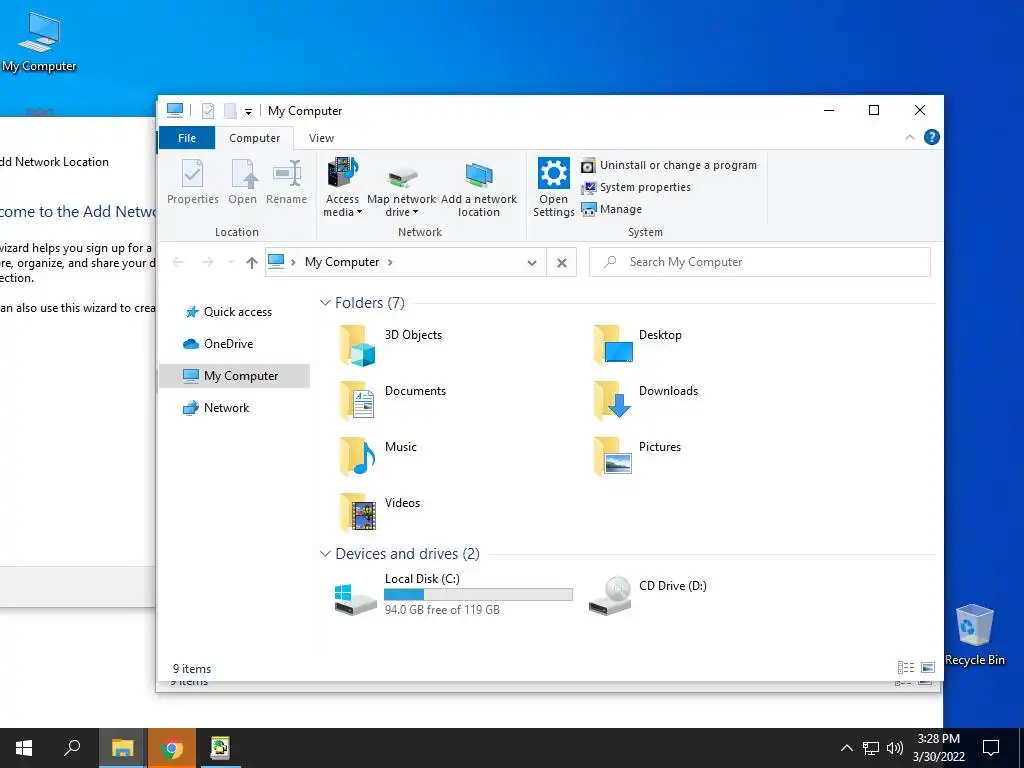Open the notification center icon
Image resolution: width=1024 pixels, height=768 pixels.
[x=991, y=748]
